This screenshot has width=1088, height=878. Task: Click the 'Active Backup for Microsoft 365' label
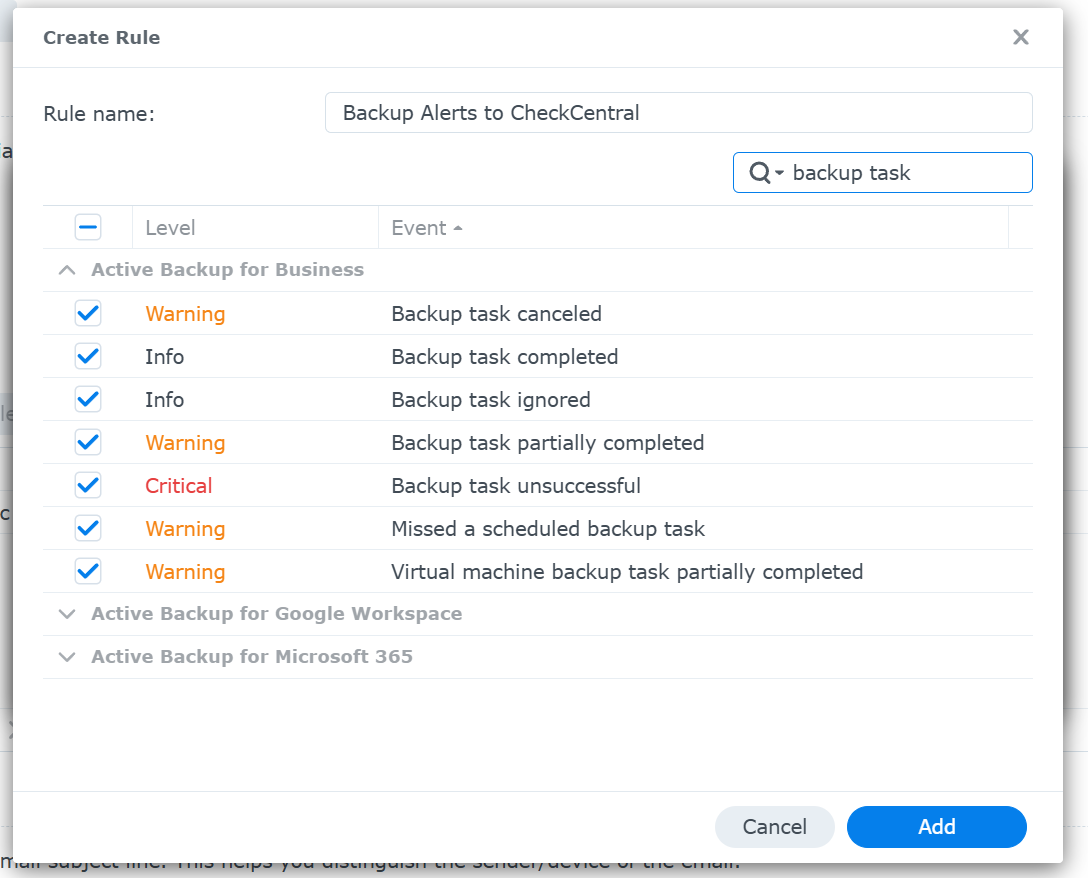(252, 657)
